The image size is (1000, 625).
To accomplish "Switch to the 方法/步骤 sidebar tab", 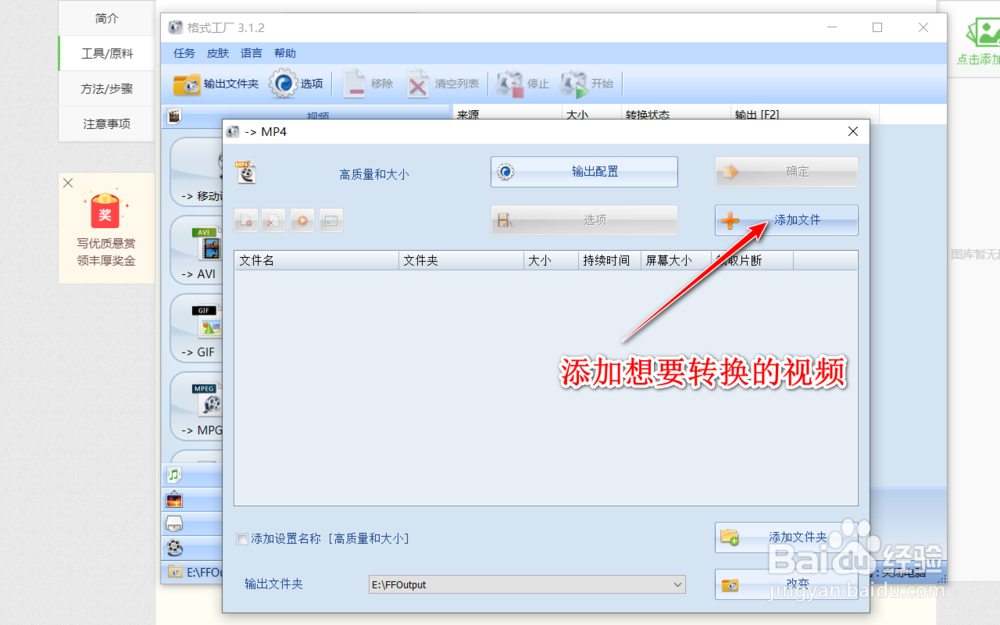I will pyautogui.click(x=107, y=89).
